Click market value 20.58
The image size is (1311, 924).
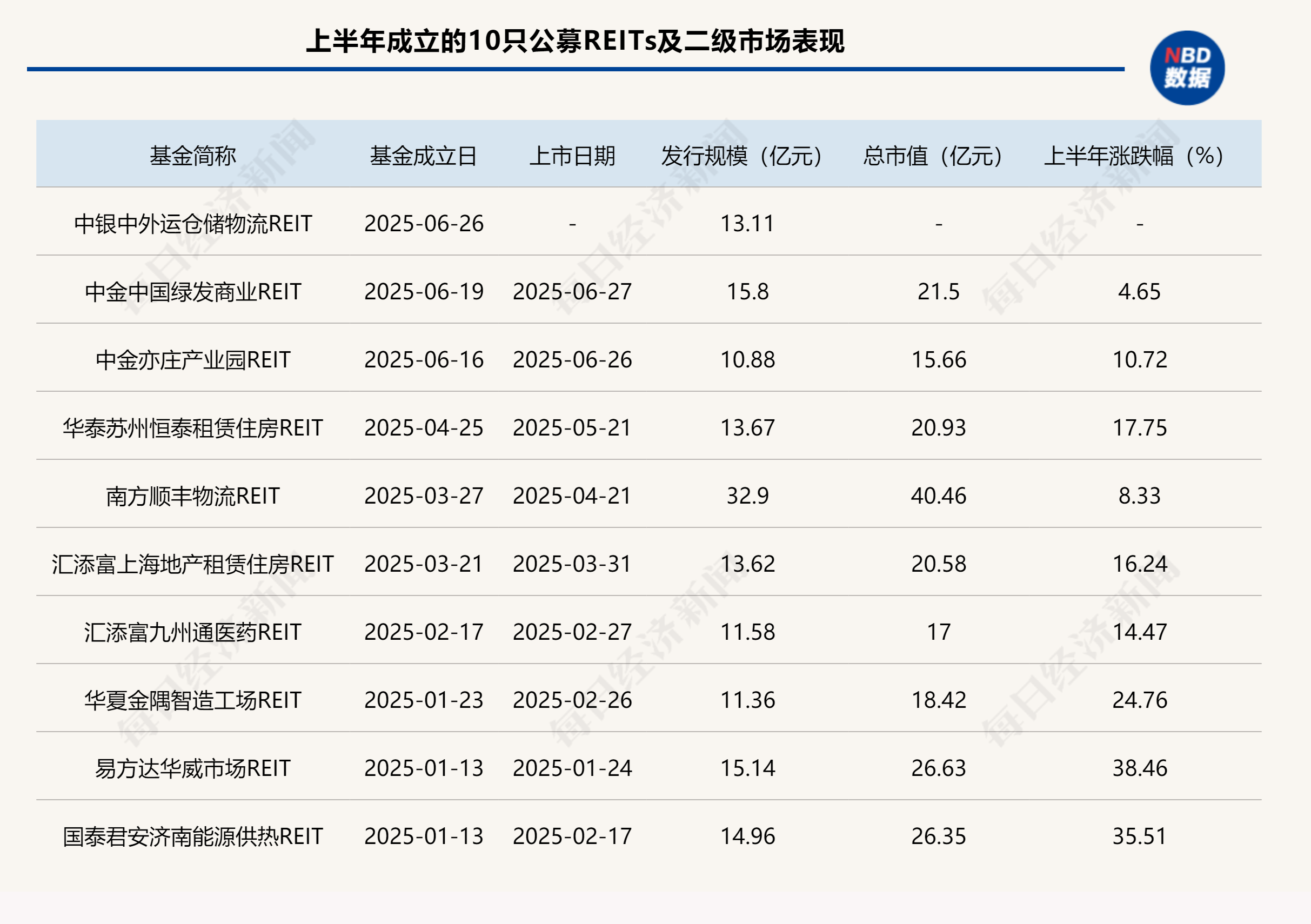(939, 564)
